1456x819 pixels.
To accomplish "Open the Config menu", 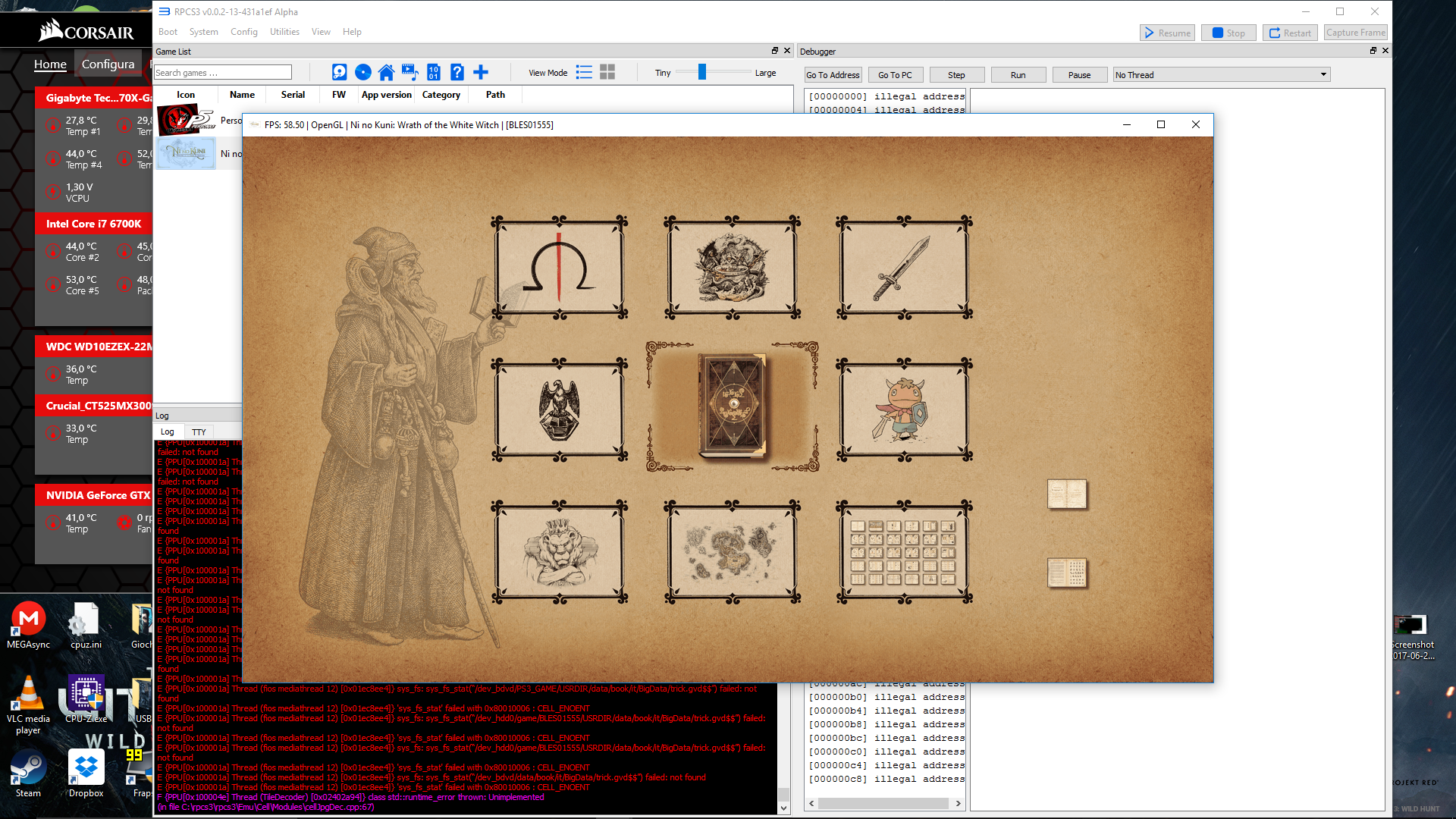I will coord(243,32).
